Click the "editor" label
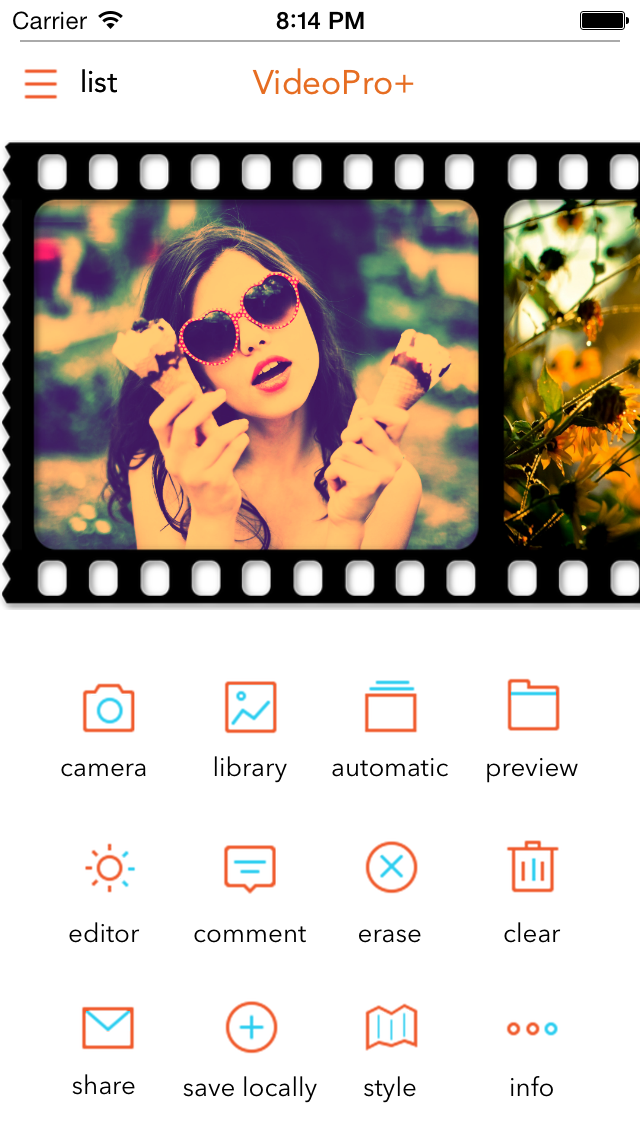The width and height of the screenshot is (640, 1136). pos(104,933)
